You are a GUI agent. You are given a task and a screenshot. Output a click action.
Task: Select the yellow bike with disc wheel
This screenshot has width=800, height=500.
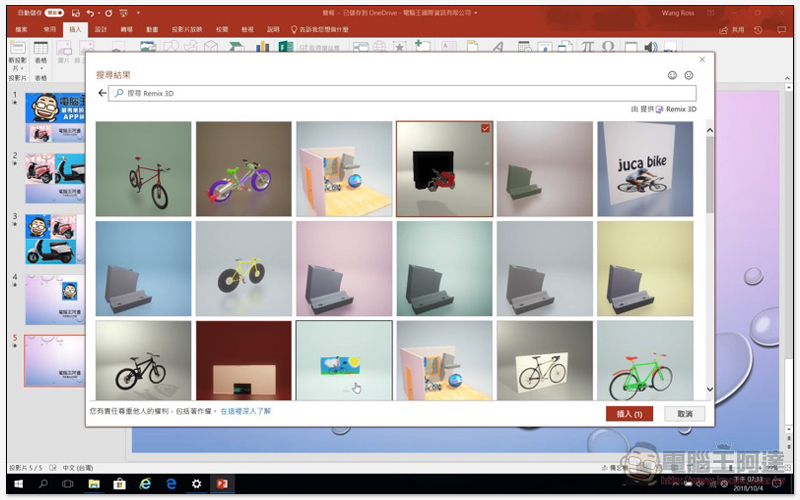pos(244,268)
